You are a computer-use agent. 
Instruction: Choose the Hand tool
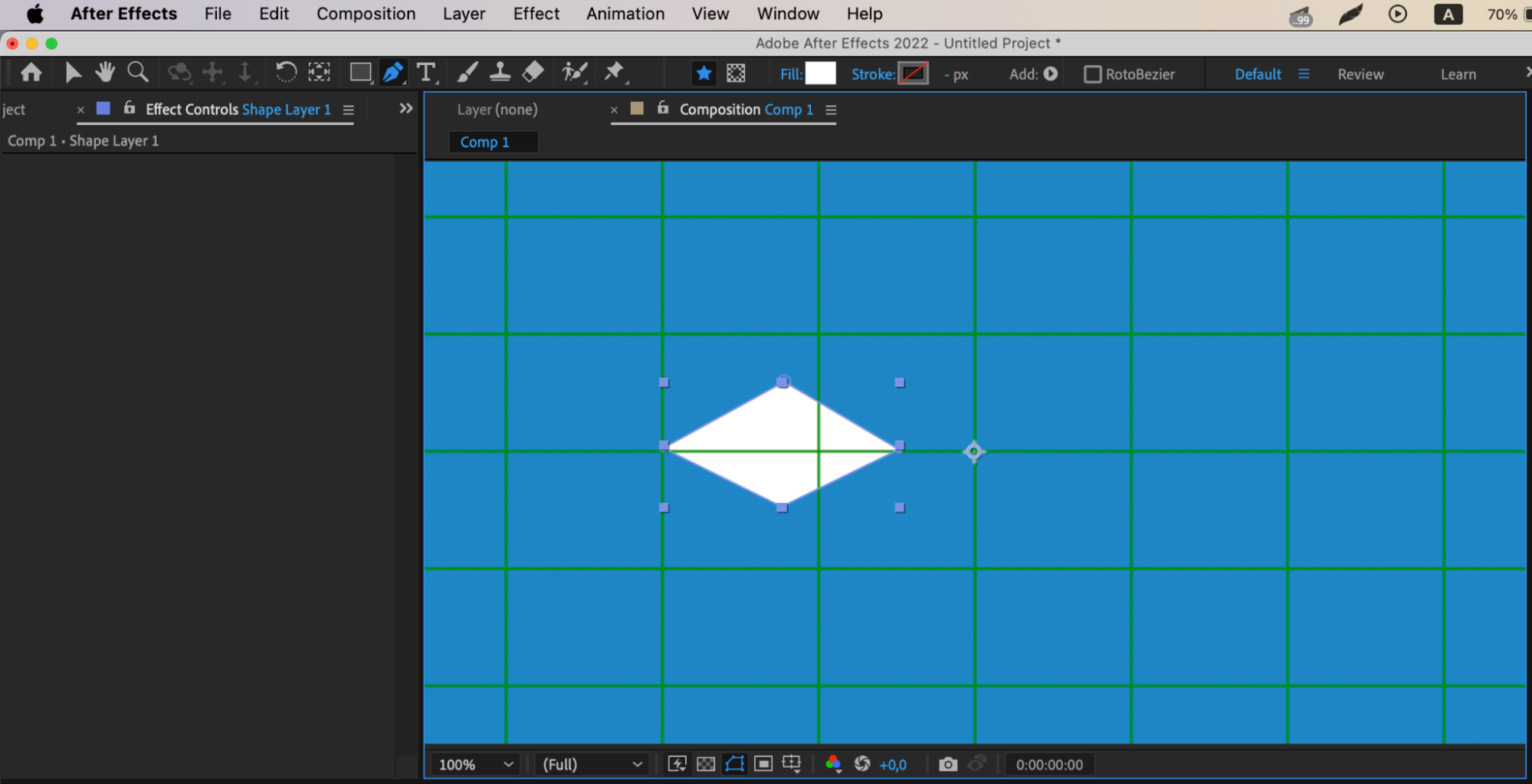point(105,73)
